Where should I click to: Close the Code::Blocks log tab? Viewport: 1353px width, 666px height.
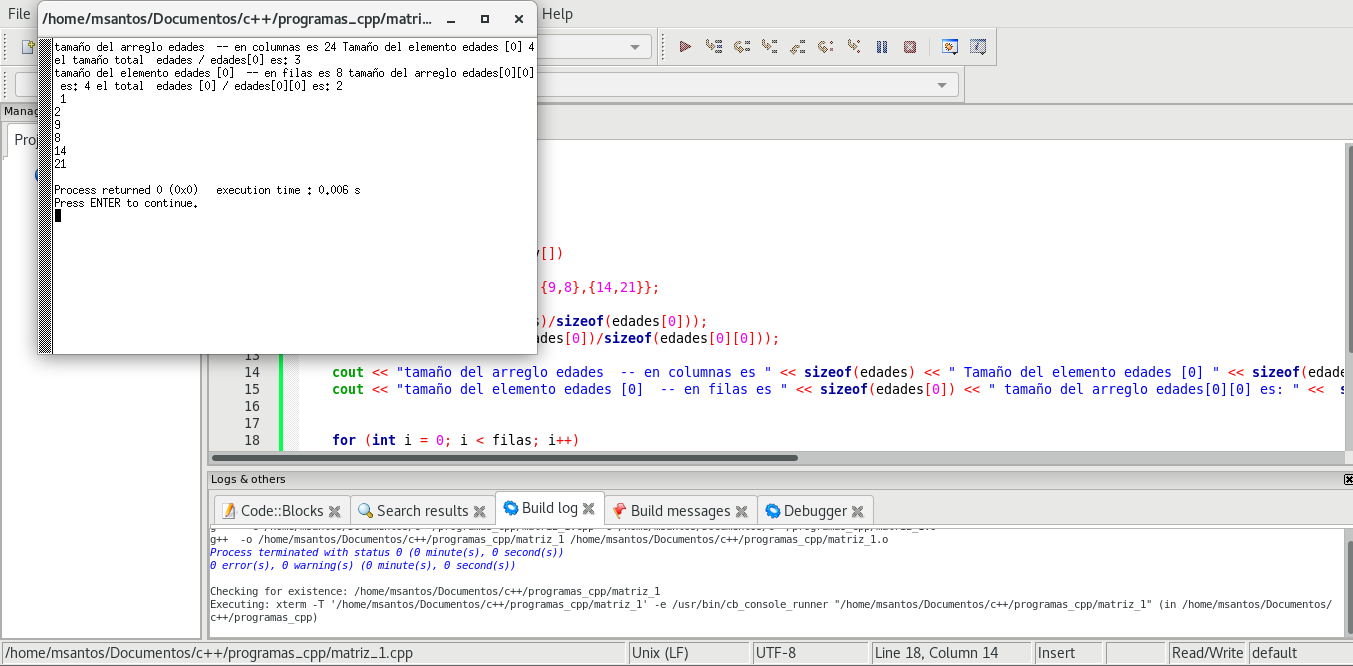[x=335, y=511]
